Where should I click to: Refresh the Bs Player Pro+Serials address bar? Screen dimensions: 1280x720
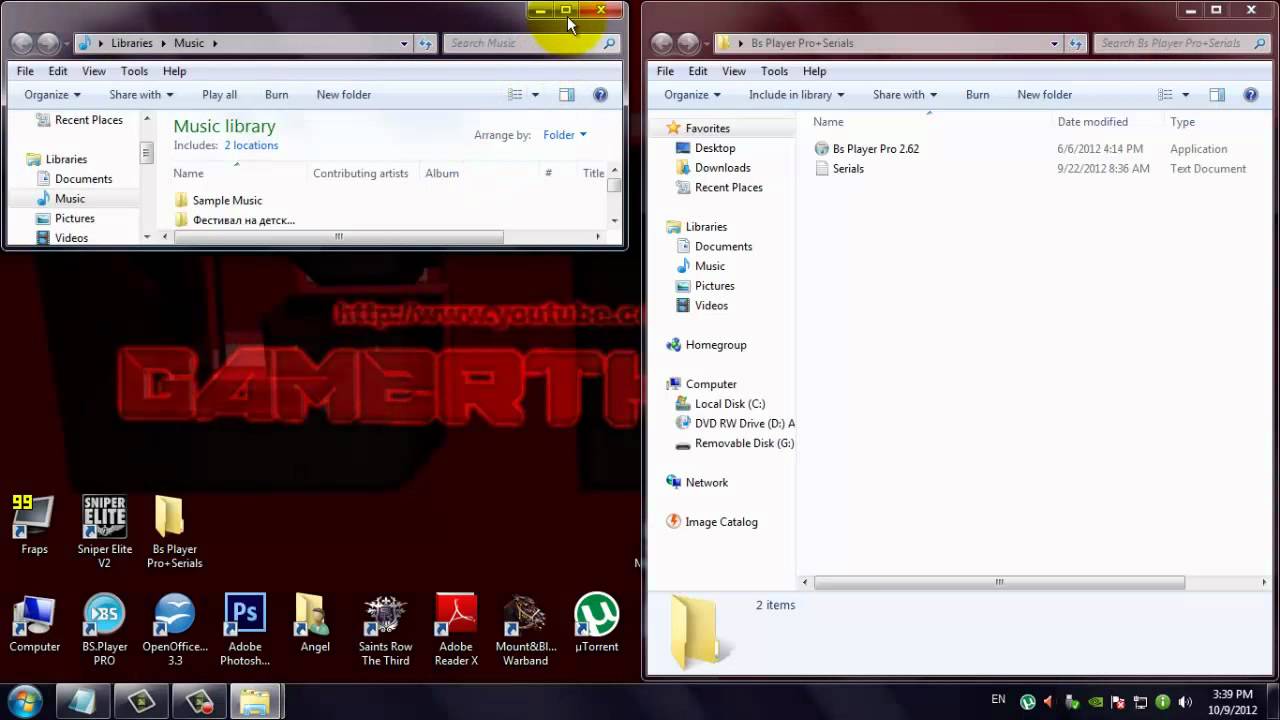point(1076,43)
